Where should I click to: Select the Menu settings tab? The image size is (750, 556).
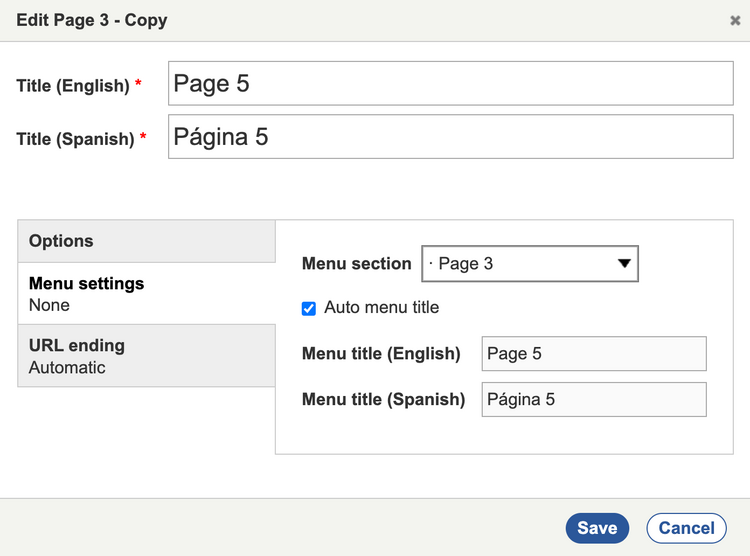point(146,293)
